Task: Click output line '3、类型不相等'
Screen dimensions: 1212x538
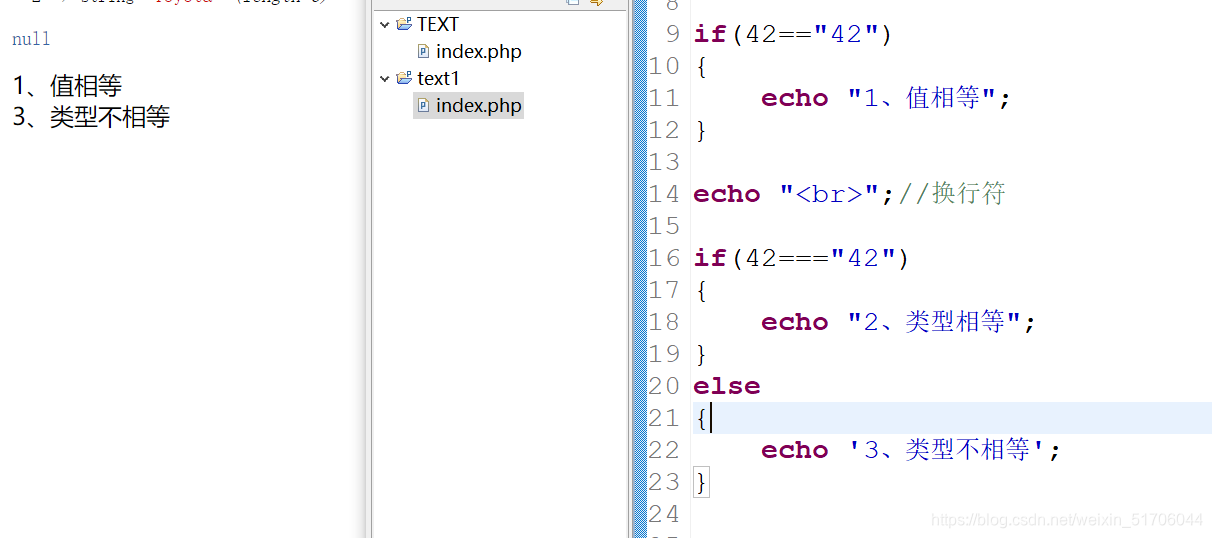Action: [x=91, y=117]
